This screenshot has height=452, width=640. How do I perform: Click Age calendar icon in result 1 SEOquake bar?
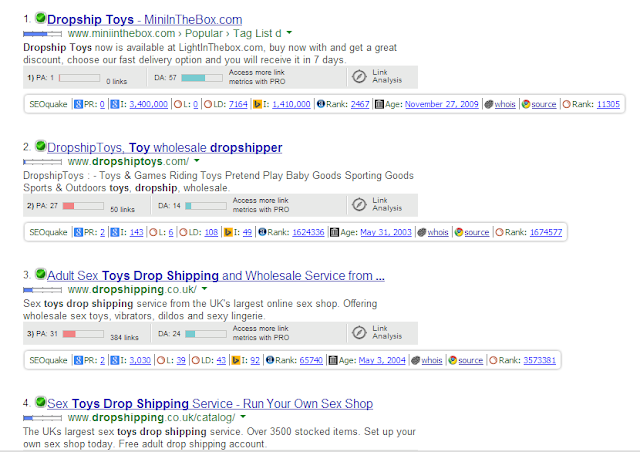pos(379,105)
